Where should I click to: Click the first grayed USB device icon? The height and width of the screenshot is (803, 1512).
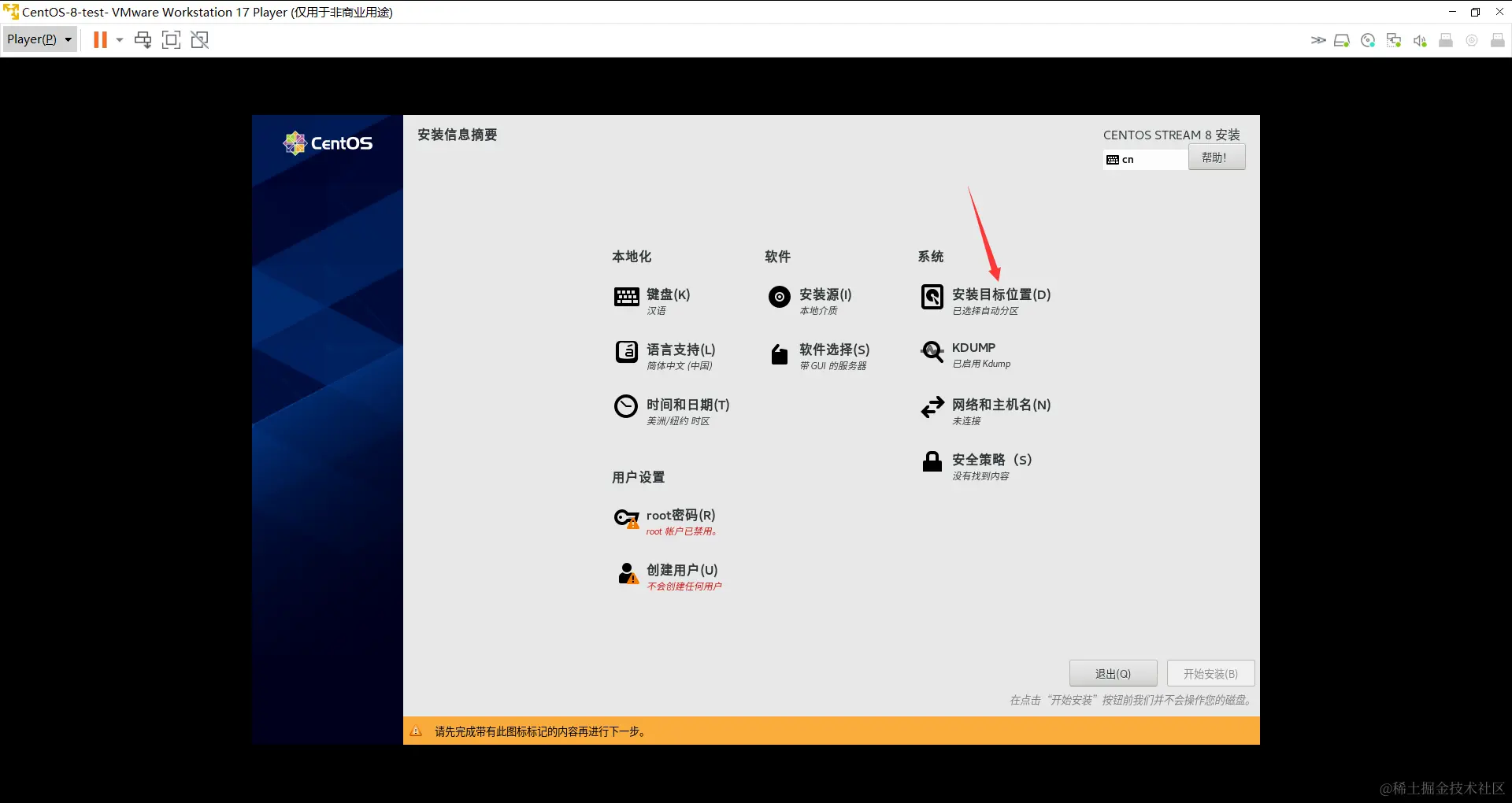(1446, 40)
